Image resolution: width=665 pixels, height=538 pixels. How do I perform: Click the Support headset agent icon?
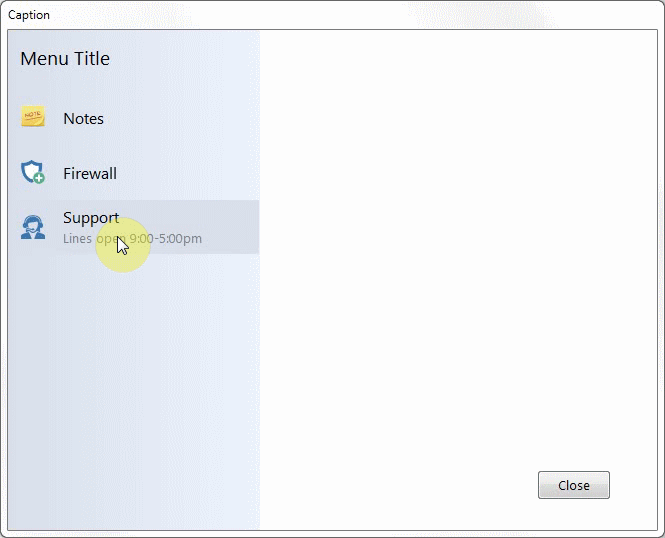(33, 227)
